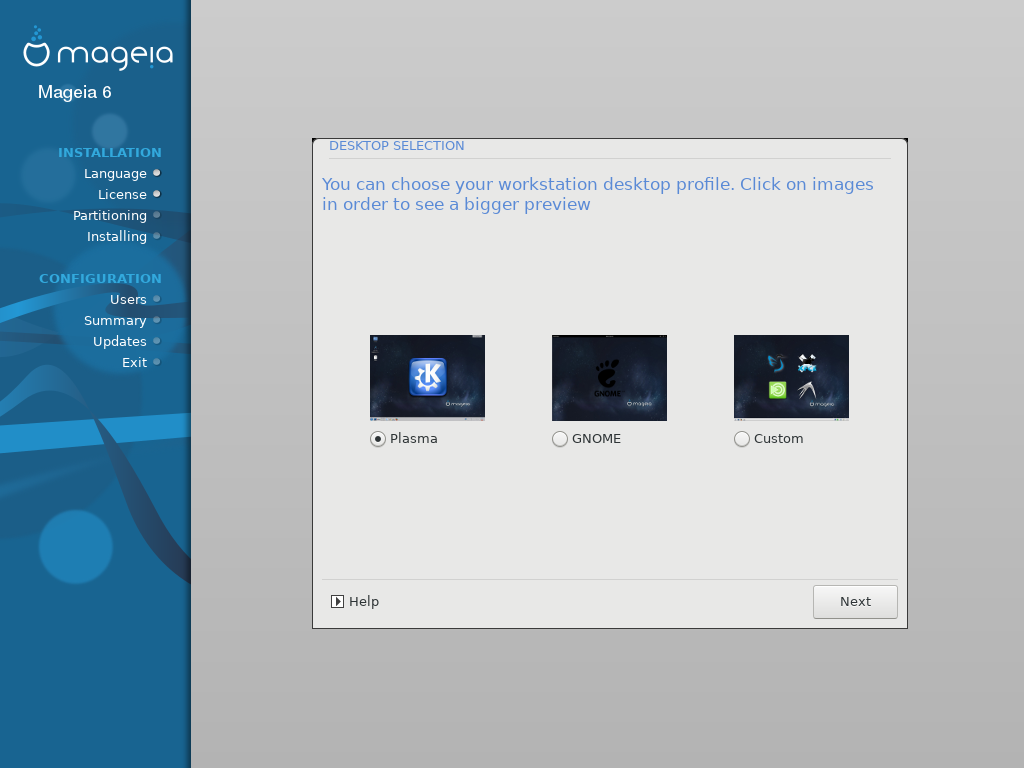Expand the Help section
The width and height of the screenshot is (1024, 768).
coord(355,601)
